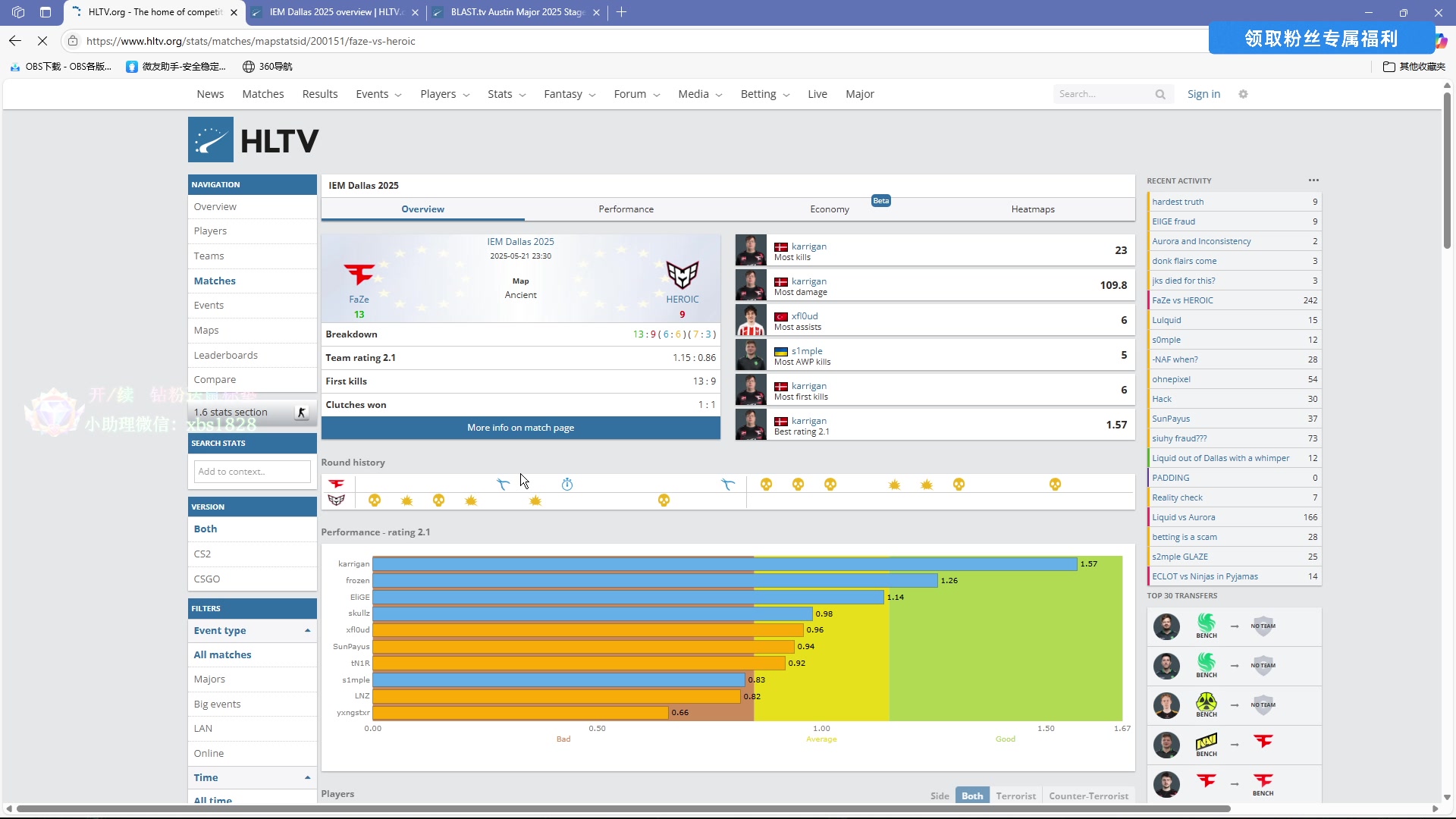Toggle side to Terrorist
The image size is (1456, 819).
coord(1015,795)
